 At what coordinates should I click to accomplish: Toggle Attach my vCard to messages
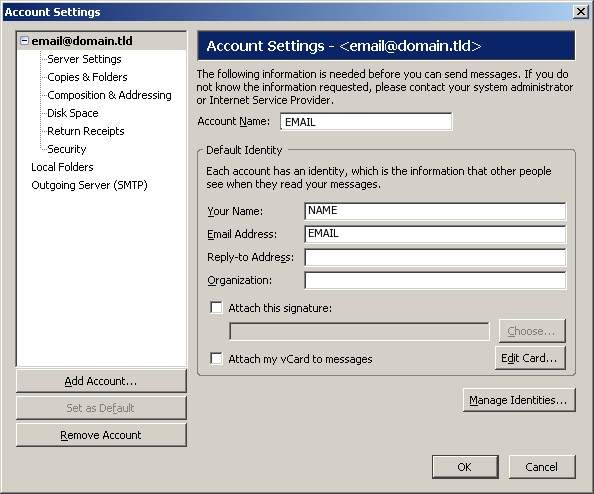point(216,358)
